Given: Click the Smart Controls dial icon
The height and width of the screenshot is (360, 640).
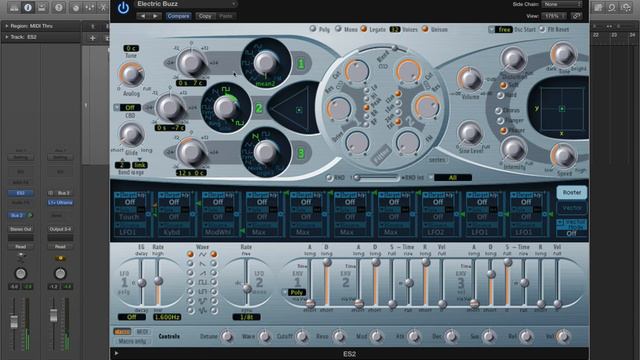Looking at the screenshot, I should tap(76, 8).
